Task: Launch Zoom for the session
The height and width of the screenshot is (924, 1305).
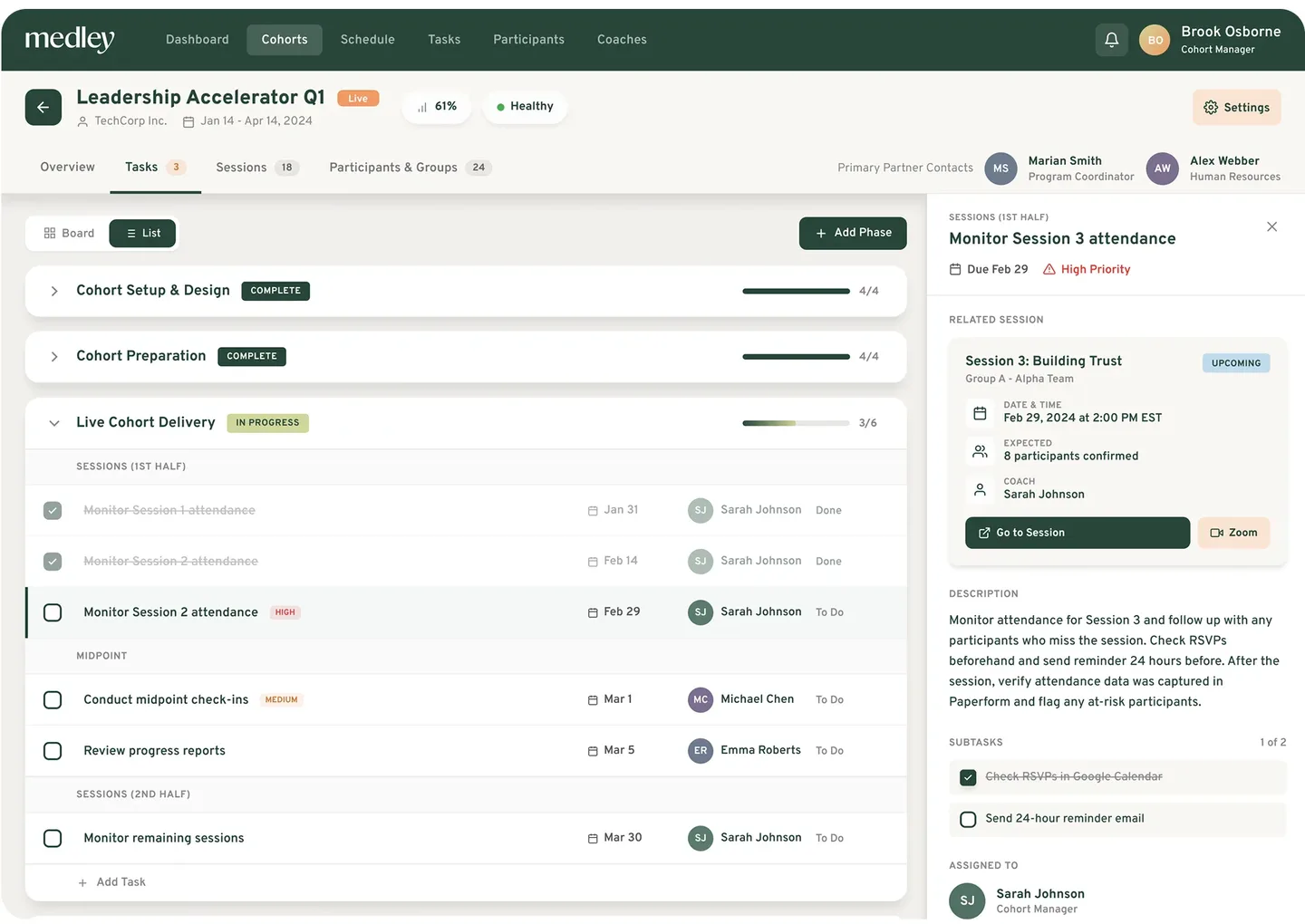Action: click(x=1233, y=533)
